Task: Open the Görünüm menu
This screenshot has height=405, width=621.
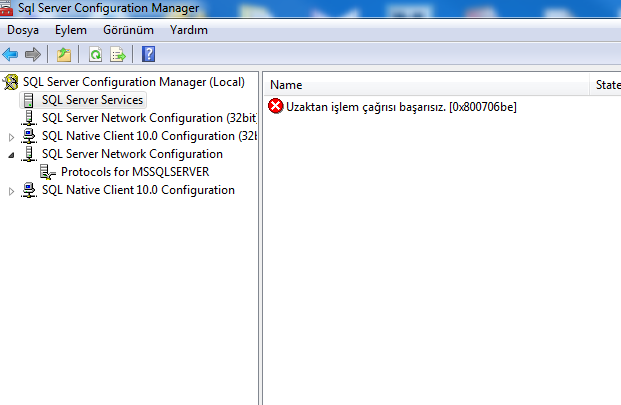Action: click(x=128, y=30)
